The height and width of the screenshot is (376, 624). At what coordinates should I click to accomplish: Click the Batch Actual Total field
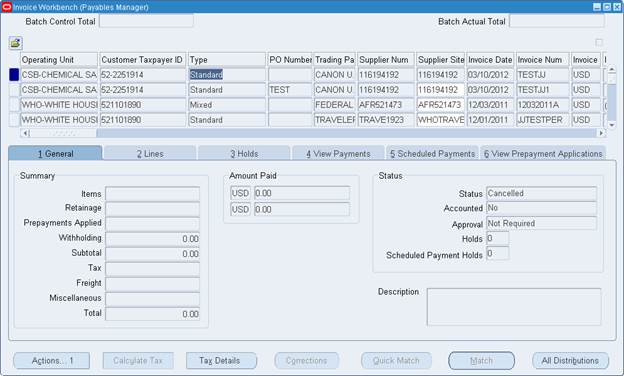point(557,21)
